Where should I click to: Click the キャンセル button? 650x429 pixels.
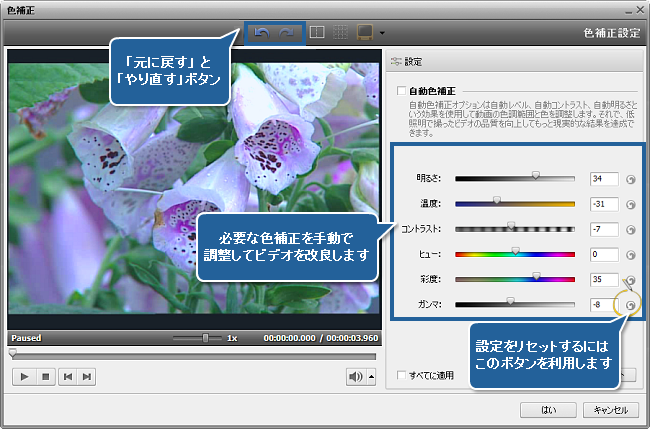609,410
